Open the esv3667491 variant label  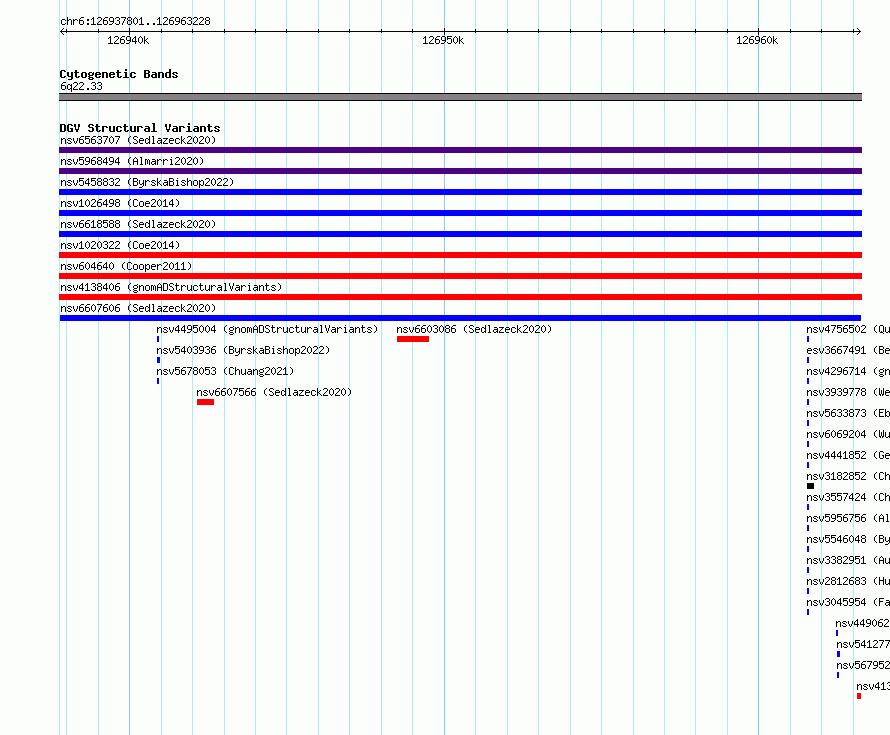(x=848, y=350)
